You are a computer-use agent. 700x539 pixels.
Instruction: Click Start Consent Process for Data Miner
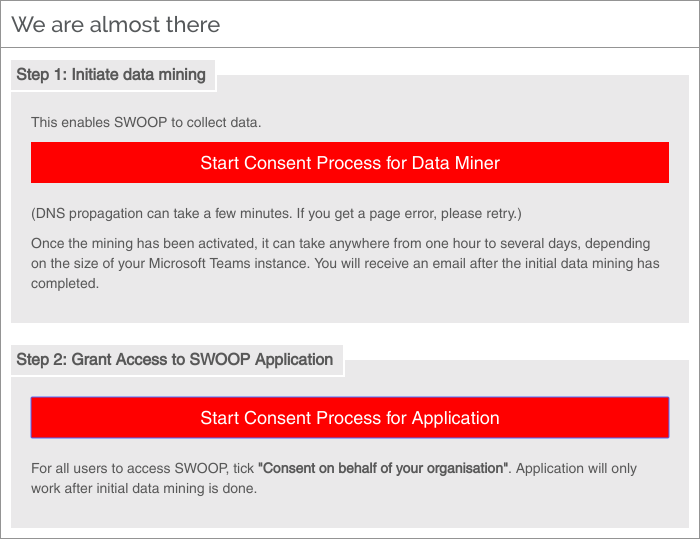(350, 163)
